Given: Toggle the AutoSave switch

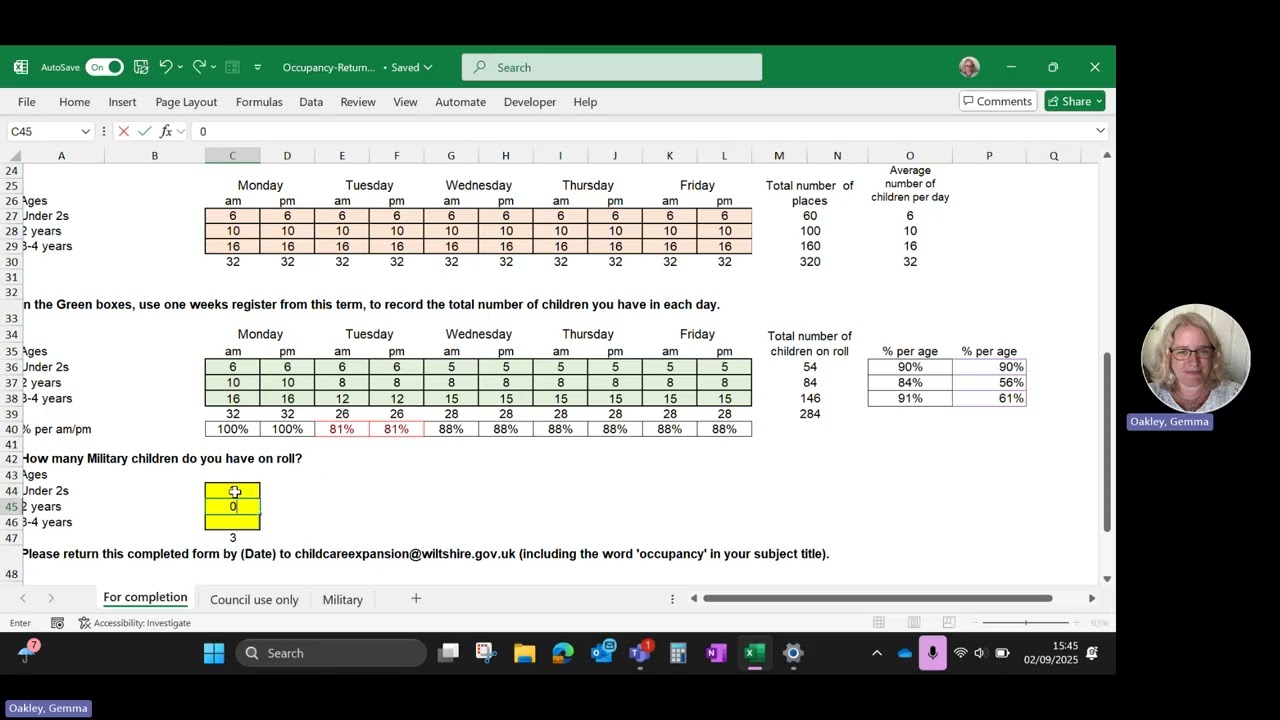Looking at the screenshot, I should [x=104, y=67].
